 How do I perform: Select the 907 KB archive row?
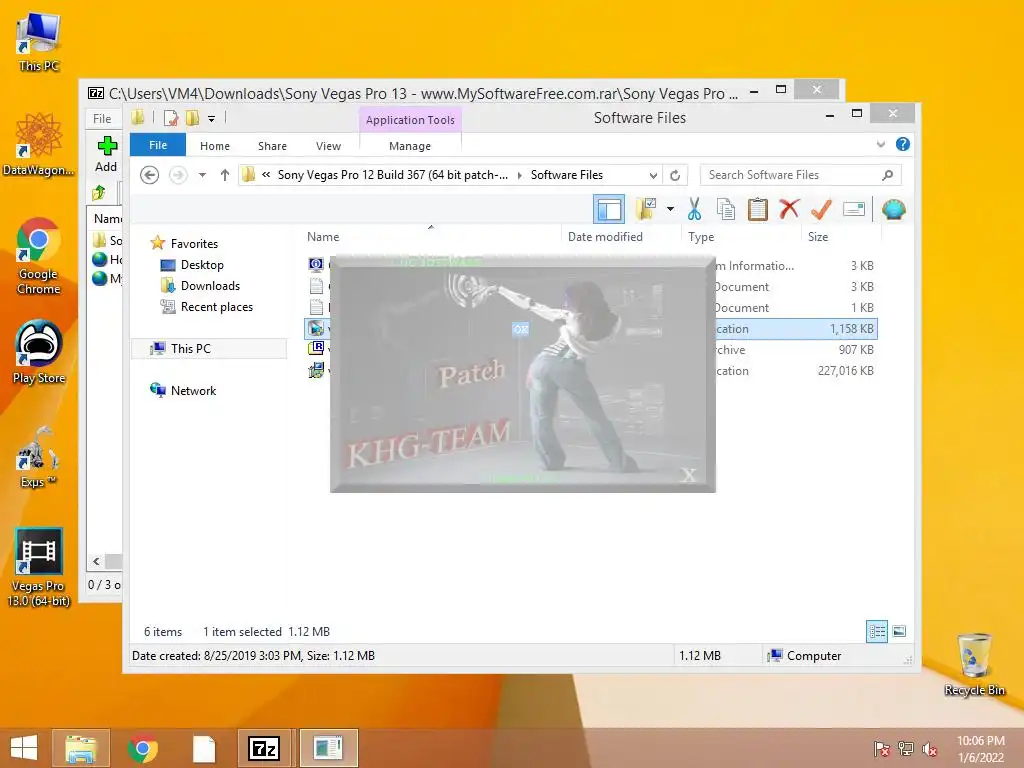[591, 350]
